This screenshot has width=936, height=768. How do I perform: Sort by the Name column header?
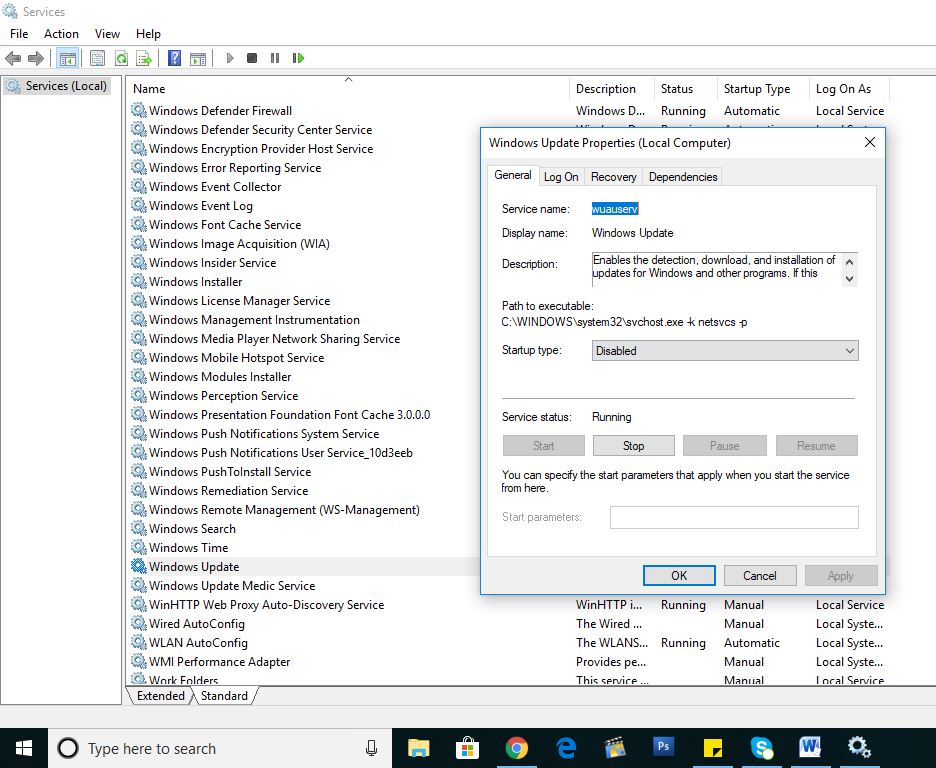coord(349,88)
